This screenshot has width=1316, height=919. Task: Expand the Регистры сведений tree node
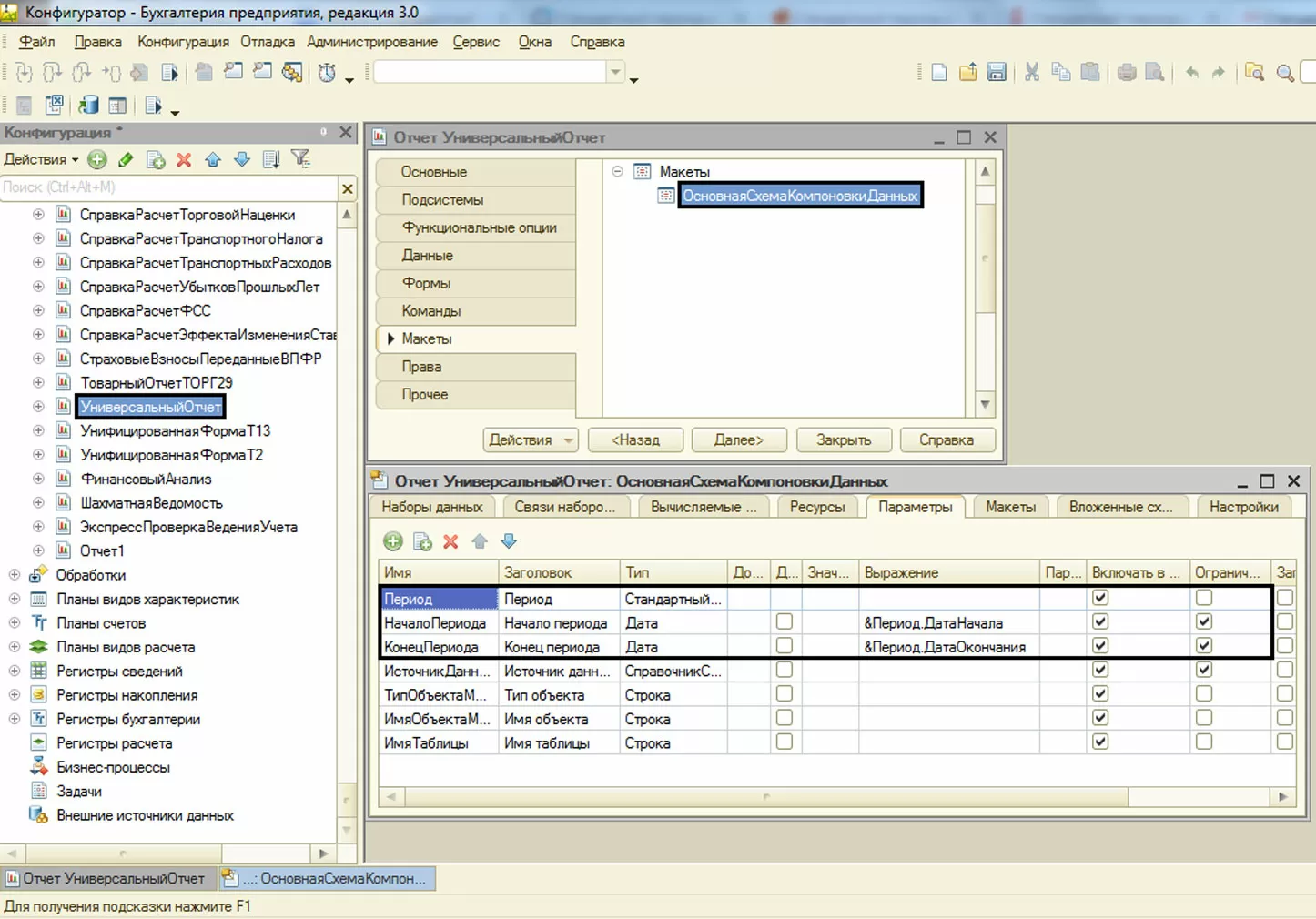click(x=15, y=671)
